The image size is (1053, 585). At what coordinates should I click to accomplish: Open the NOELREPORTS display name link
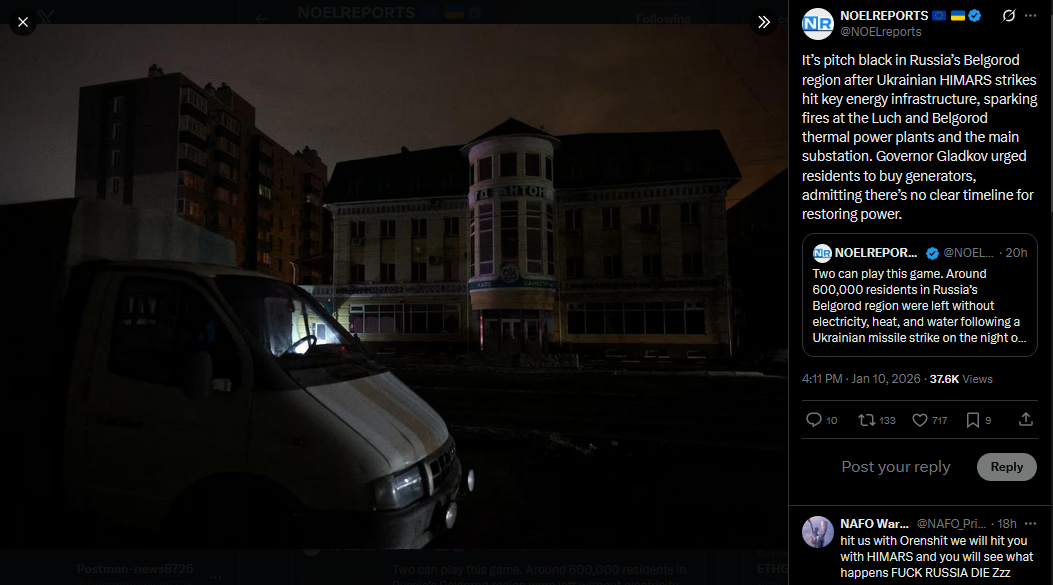(x=884, y=15)
